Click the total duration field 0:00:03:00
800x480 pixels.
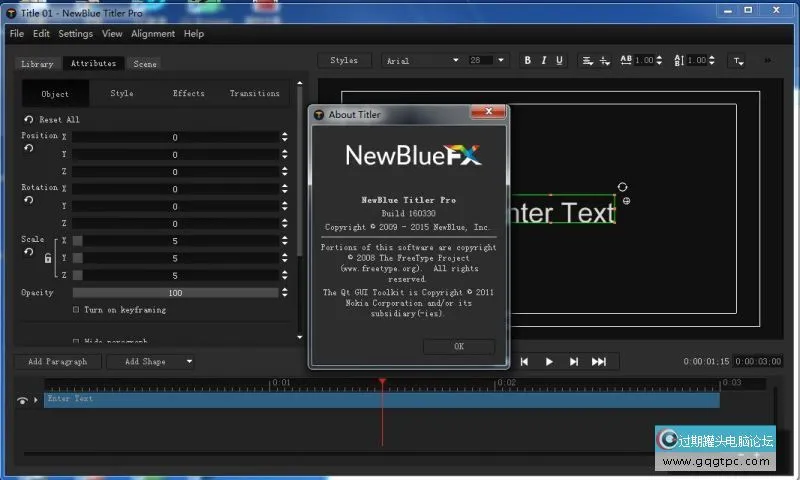[758, 361]
